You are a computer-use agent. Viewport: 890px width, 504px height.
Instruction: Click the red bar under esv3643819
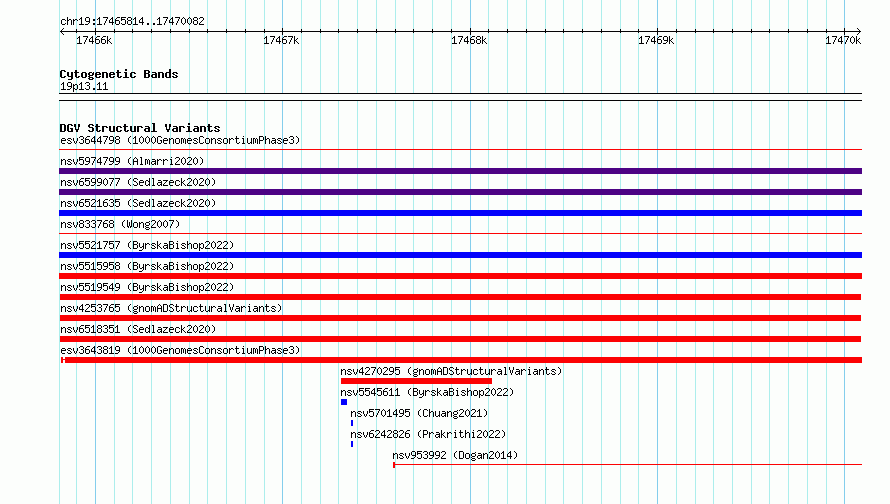tap(461, 360)
